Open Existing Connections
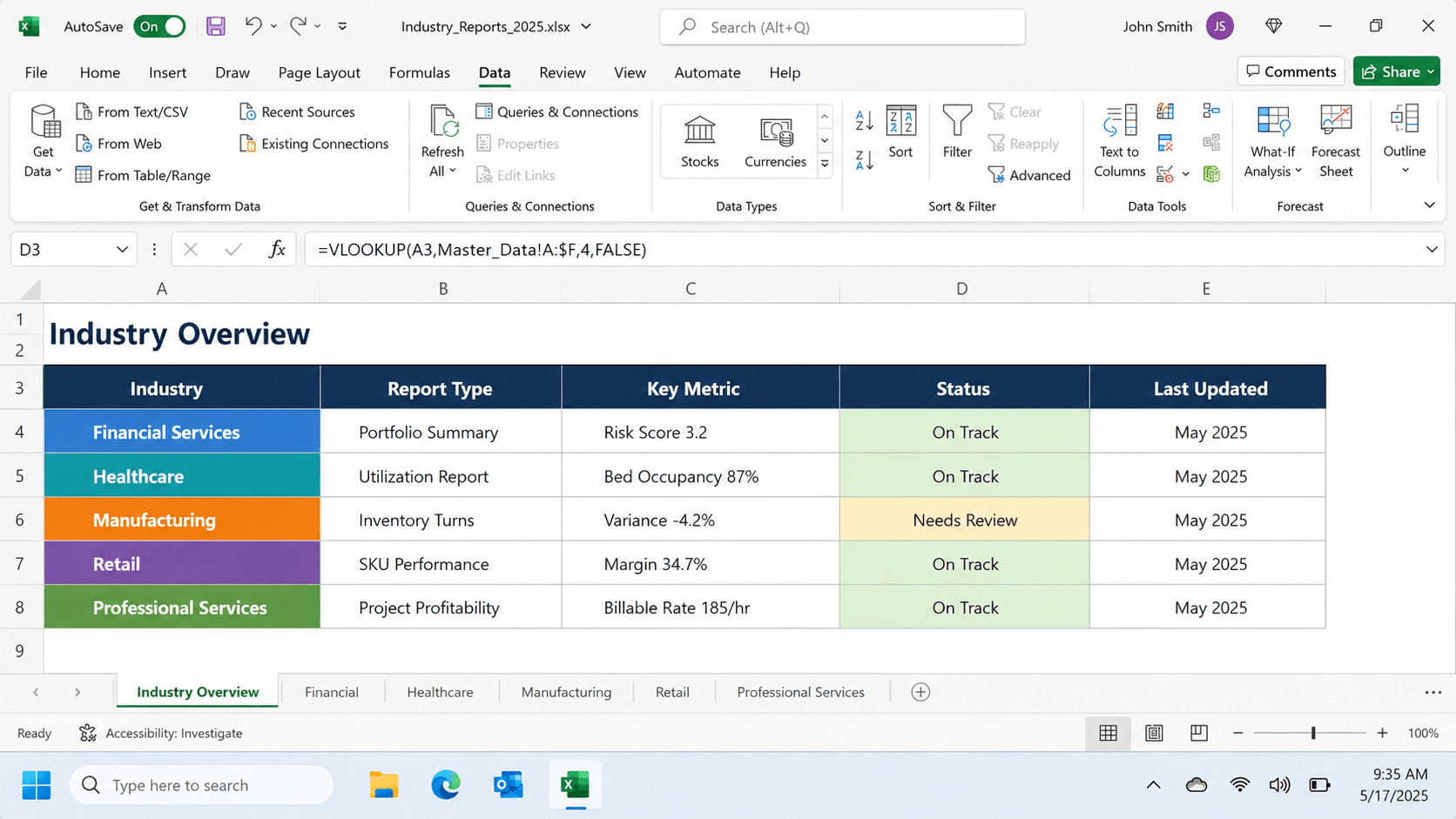Screen dimensions: 1456x819 pos(313,144)
